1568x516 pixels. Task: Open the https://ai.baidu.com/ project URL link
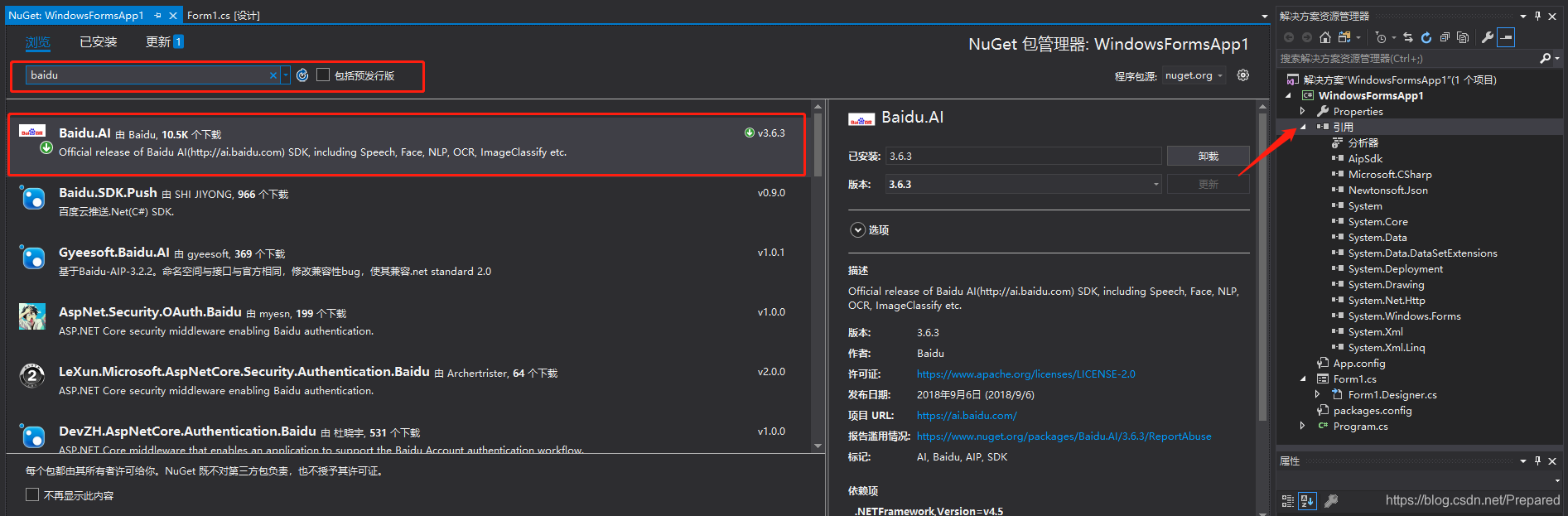point(967,416)
